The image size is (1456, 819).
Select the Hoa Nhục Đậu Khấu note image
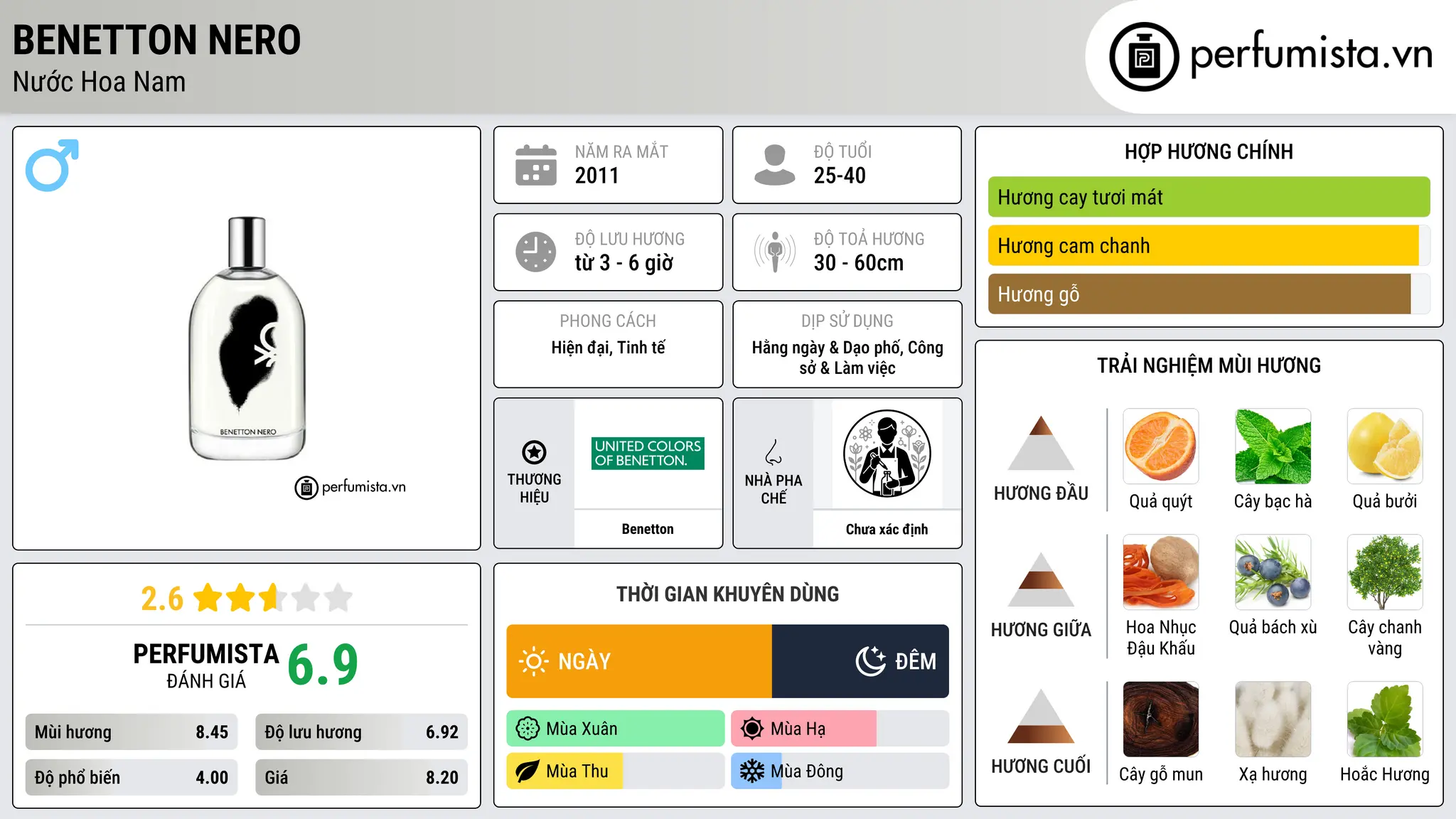(1161, 572)
